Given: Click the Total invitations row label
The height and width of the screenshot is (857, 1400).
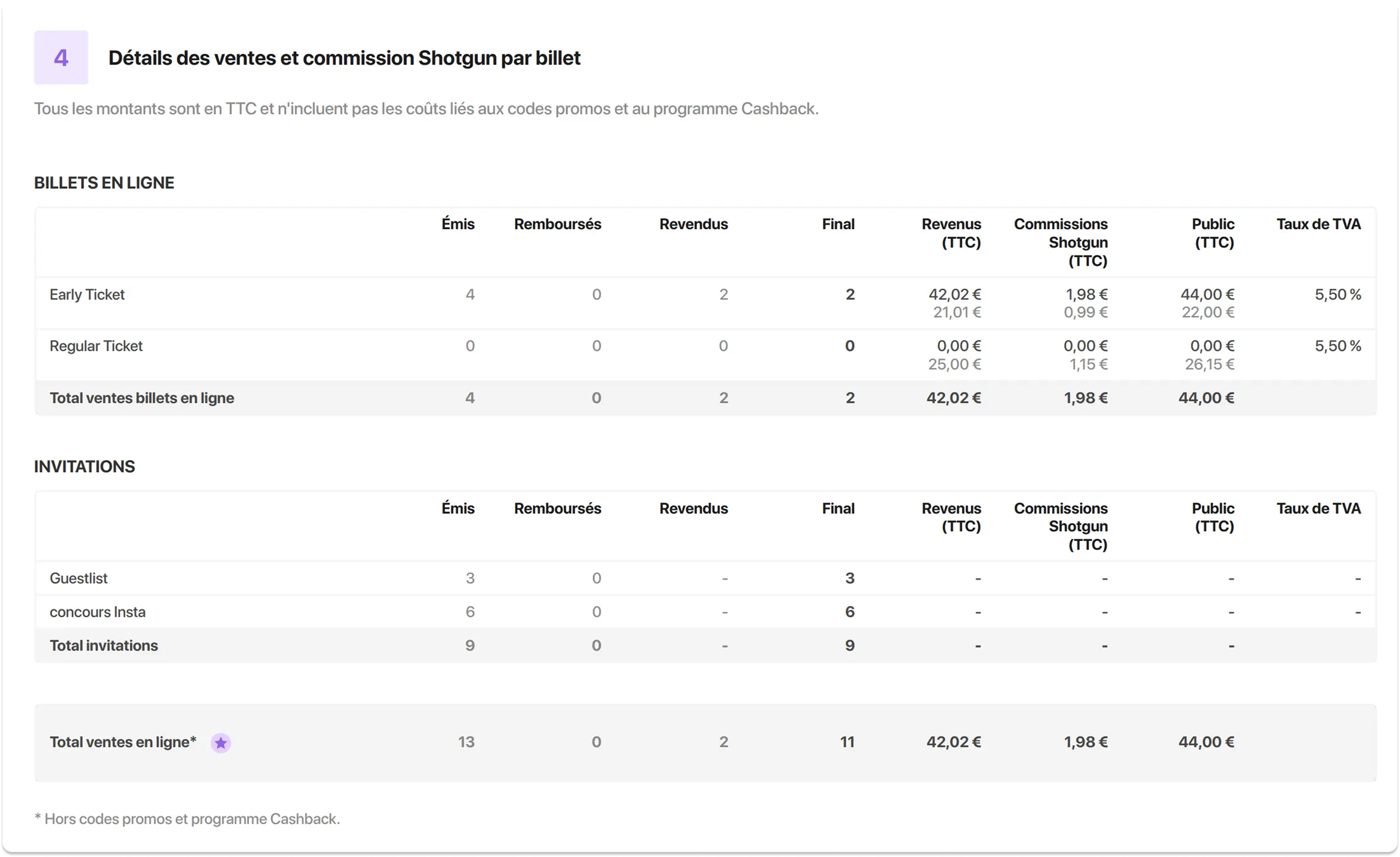Looking at the screenshot, I should pos(103,645).
